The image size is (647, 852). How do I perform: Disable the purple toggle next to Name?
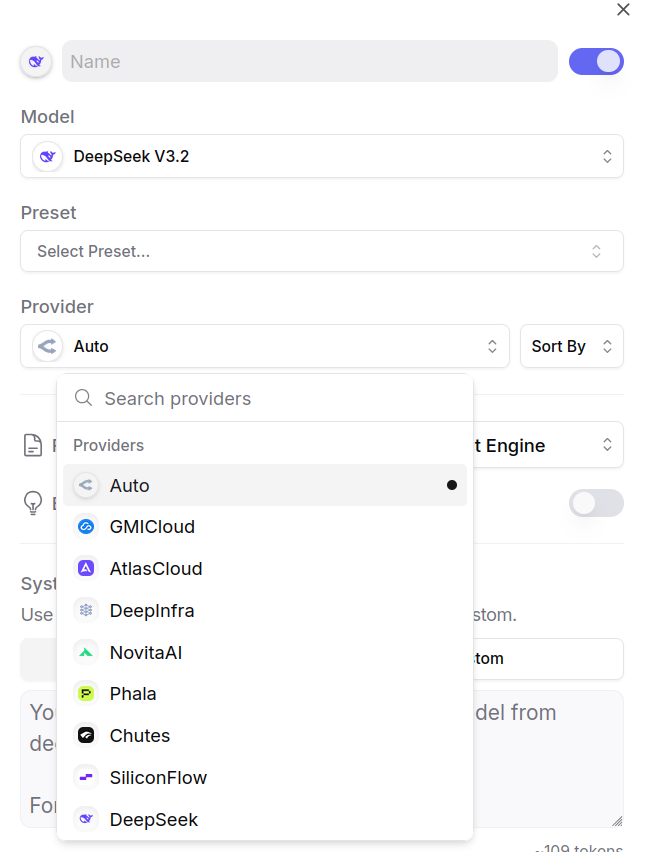coord(596,62)
